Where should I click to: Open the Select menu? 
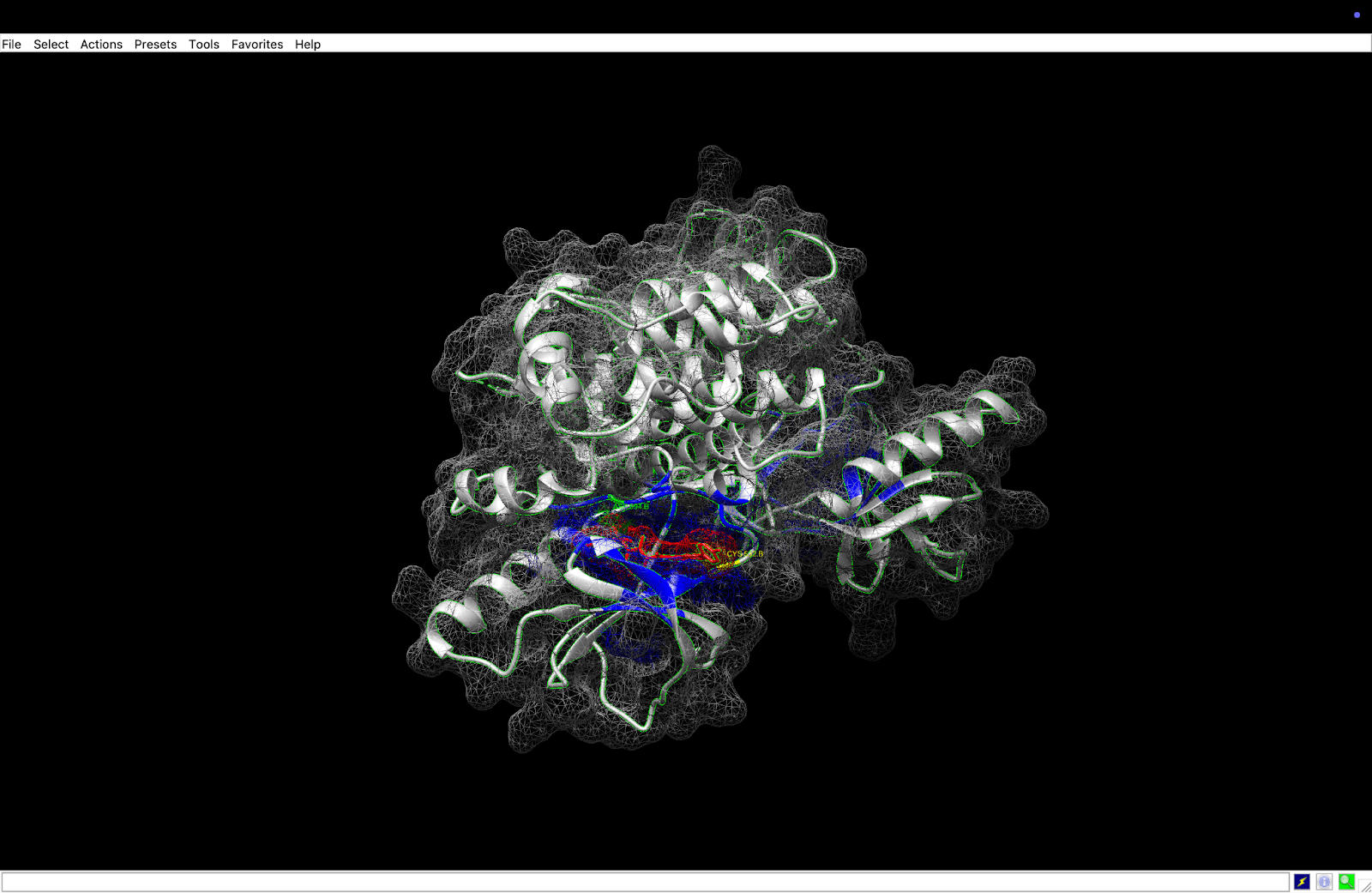coord(51,45)
